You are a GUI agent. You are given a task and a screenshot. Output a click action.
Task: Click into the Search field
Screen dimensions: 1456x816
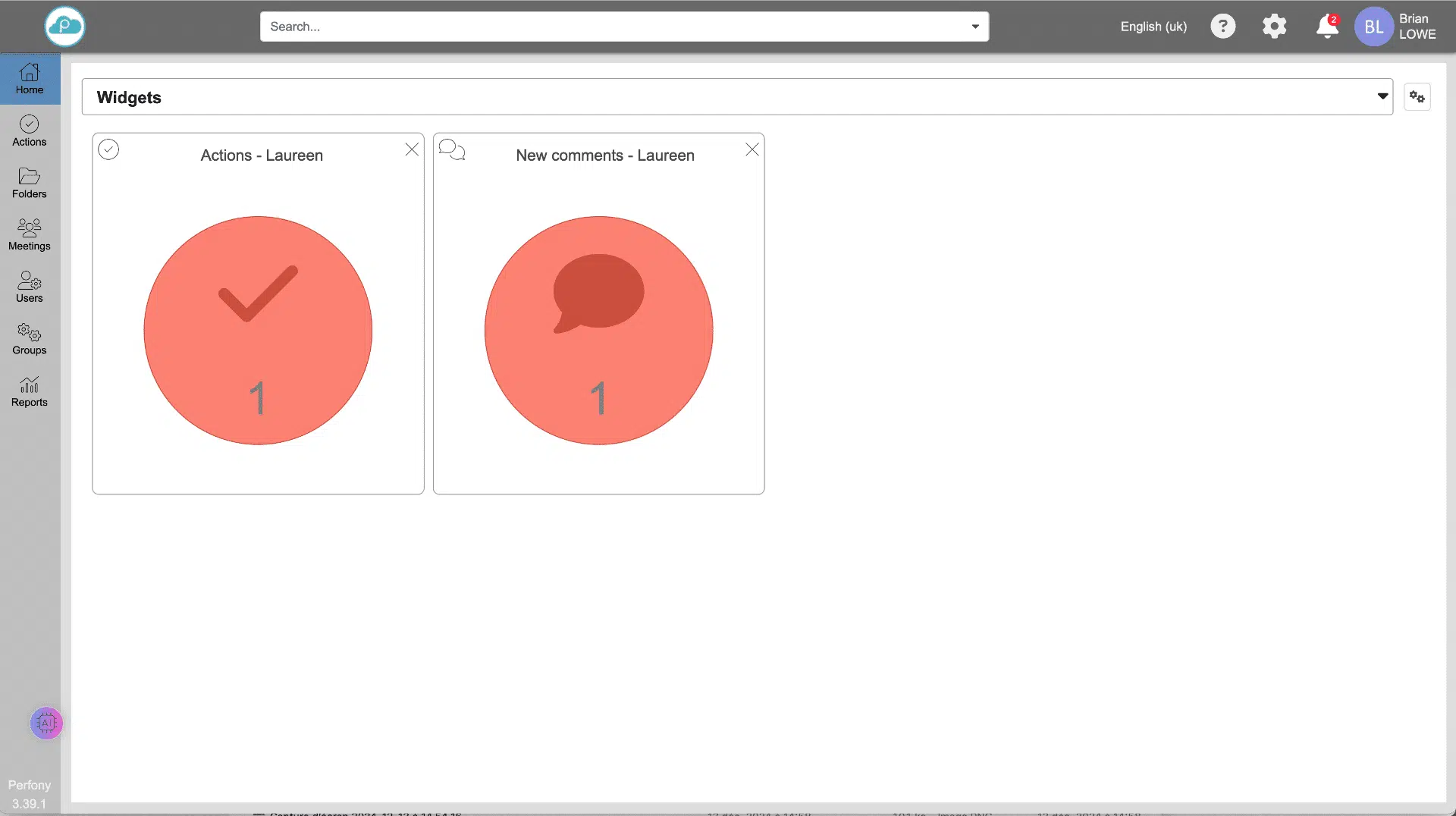tap(607, 27)
